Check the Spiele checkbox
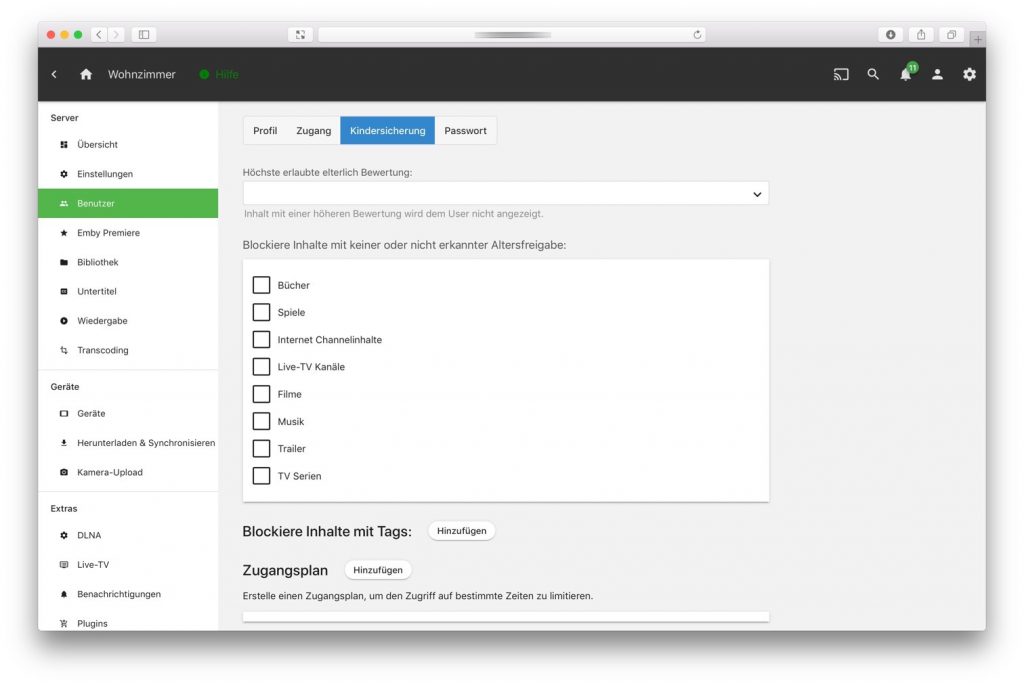 pos(261,312)
